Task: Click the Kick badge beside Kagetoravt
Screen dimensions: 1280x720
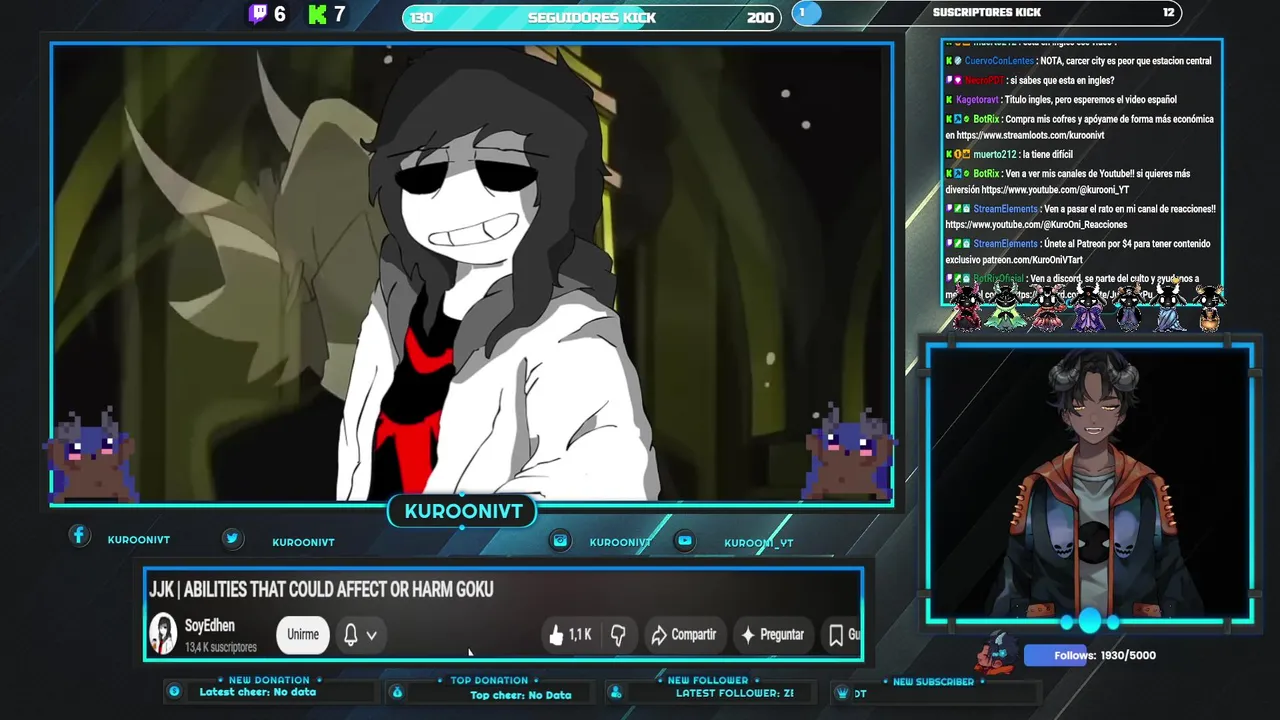Action: pyautogui.click(x=949, y=100)
